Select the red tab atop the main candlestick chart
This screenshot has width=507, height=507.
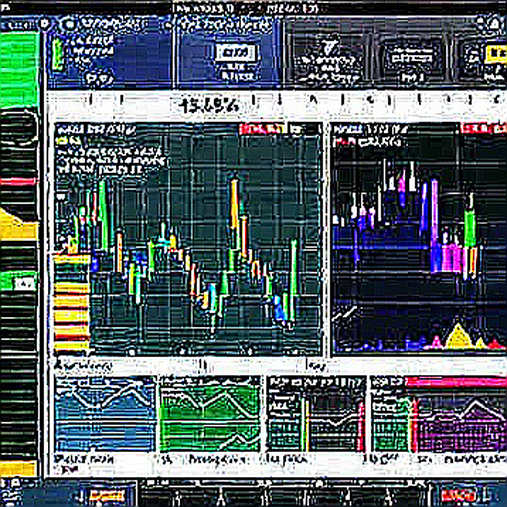263,129
